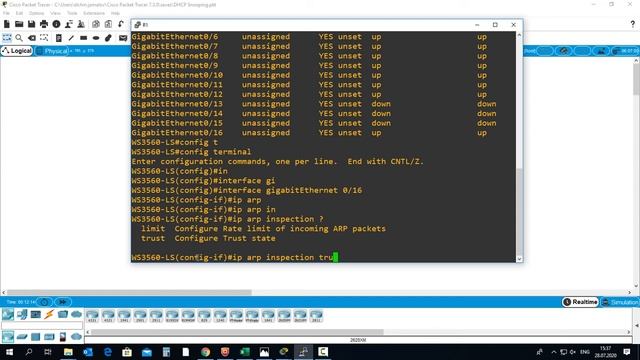Pick the Delete tool icon
The height and width of the screenshot is (360, 640).
31,38
